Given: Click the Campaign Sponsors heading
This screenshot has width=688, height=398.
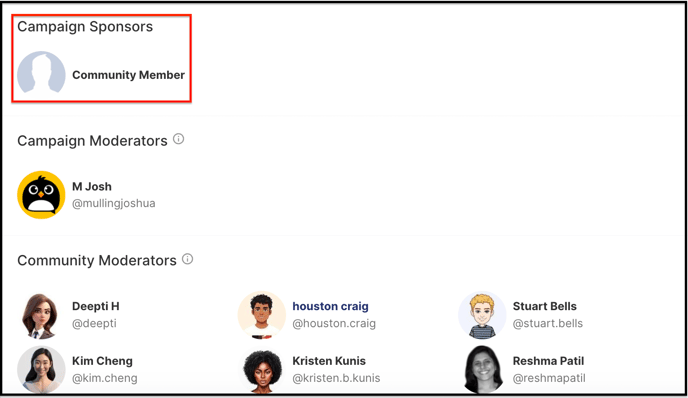Looking at the screenshot, I should pos(85,27).
